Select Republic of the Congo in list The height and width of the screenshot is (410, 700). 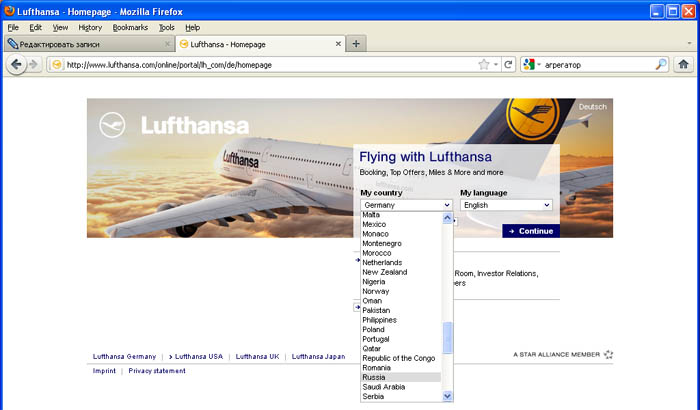pos(401,358)
